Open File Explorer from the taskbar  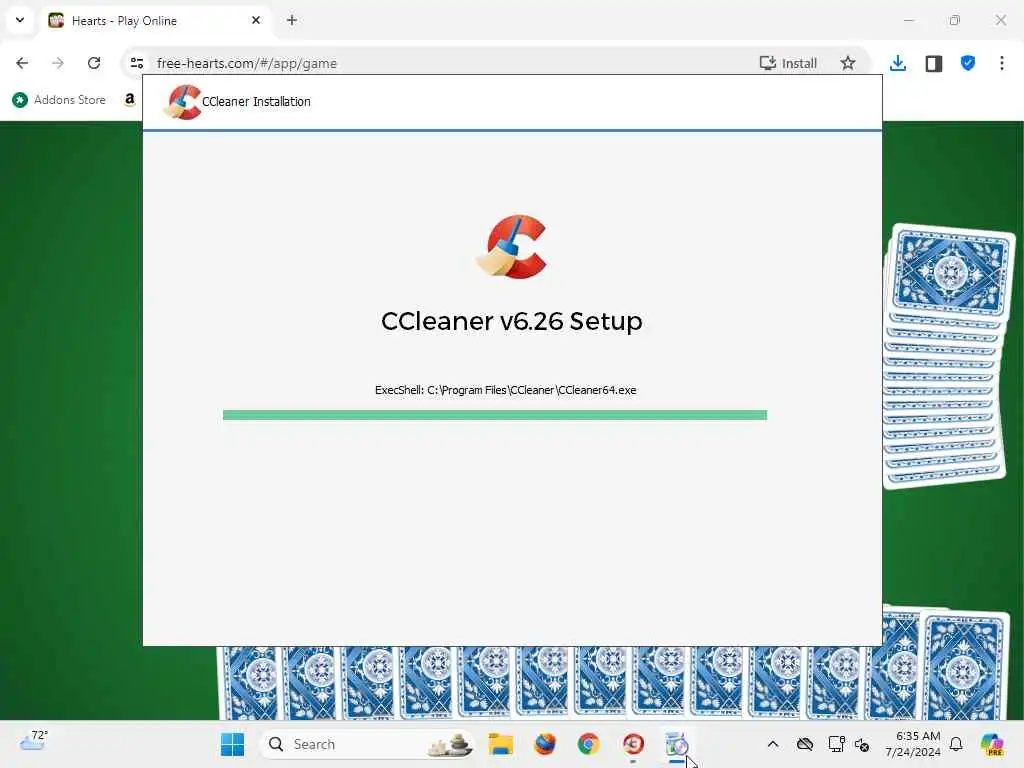(x=501, y=744)
